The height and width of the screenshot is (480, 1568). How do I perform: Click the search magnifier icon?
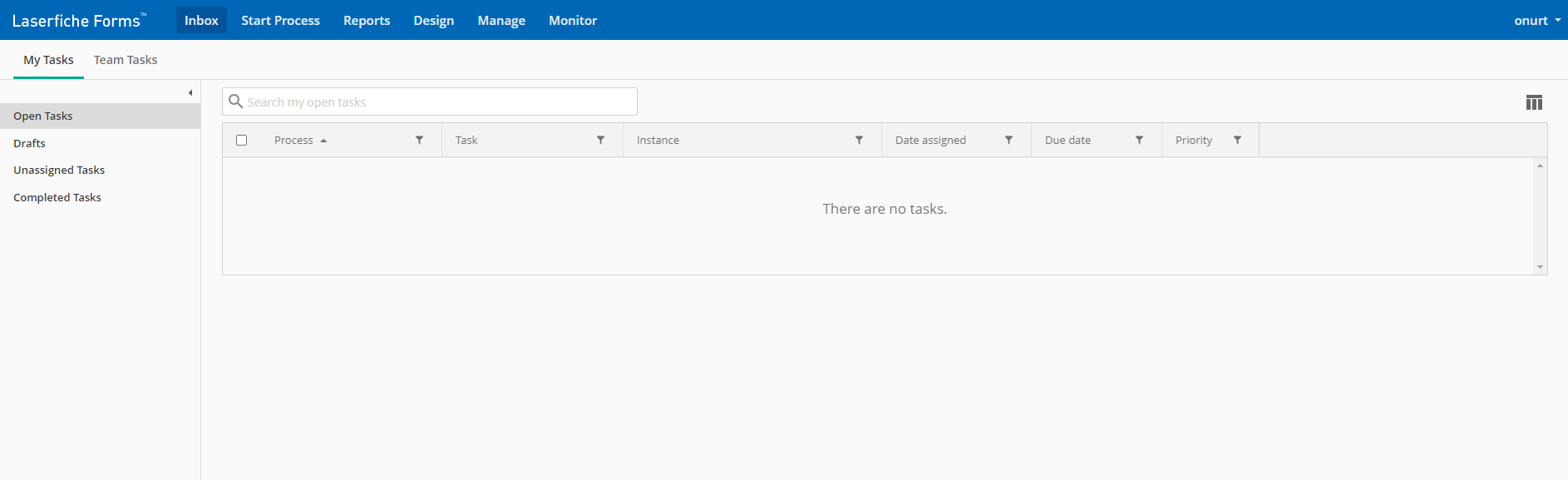click(235, 101)
